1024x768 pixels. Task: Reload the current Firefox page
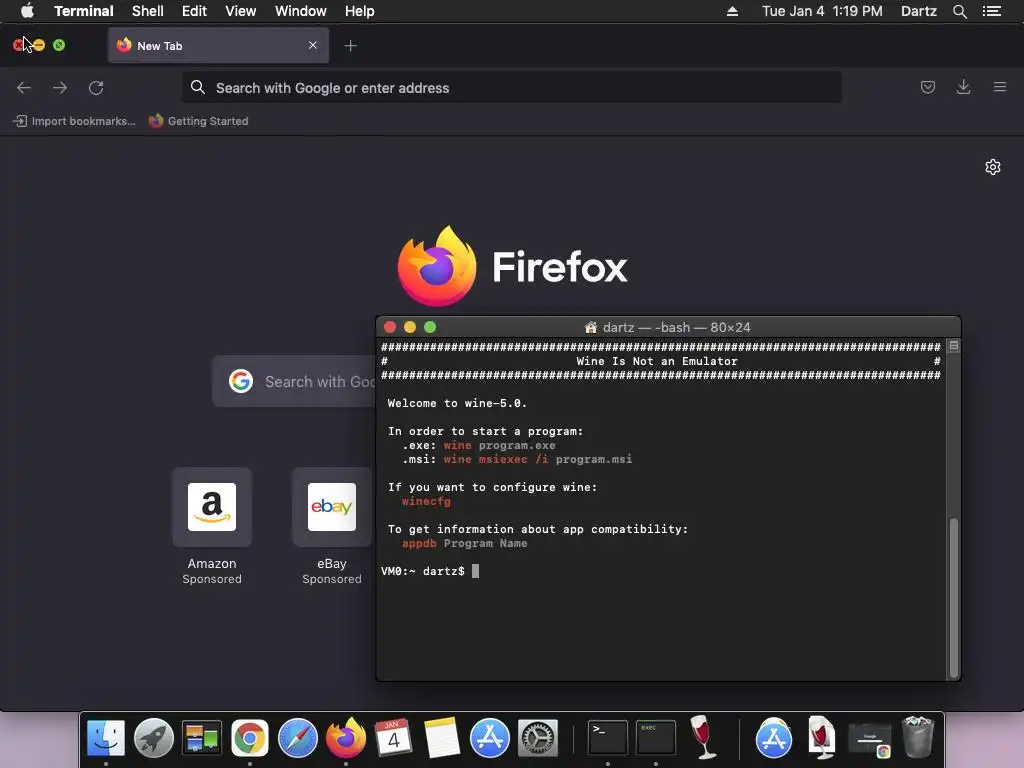tap(96, 88)
